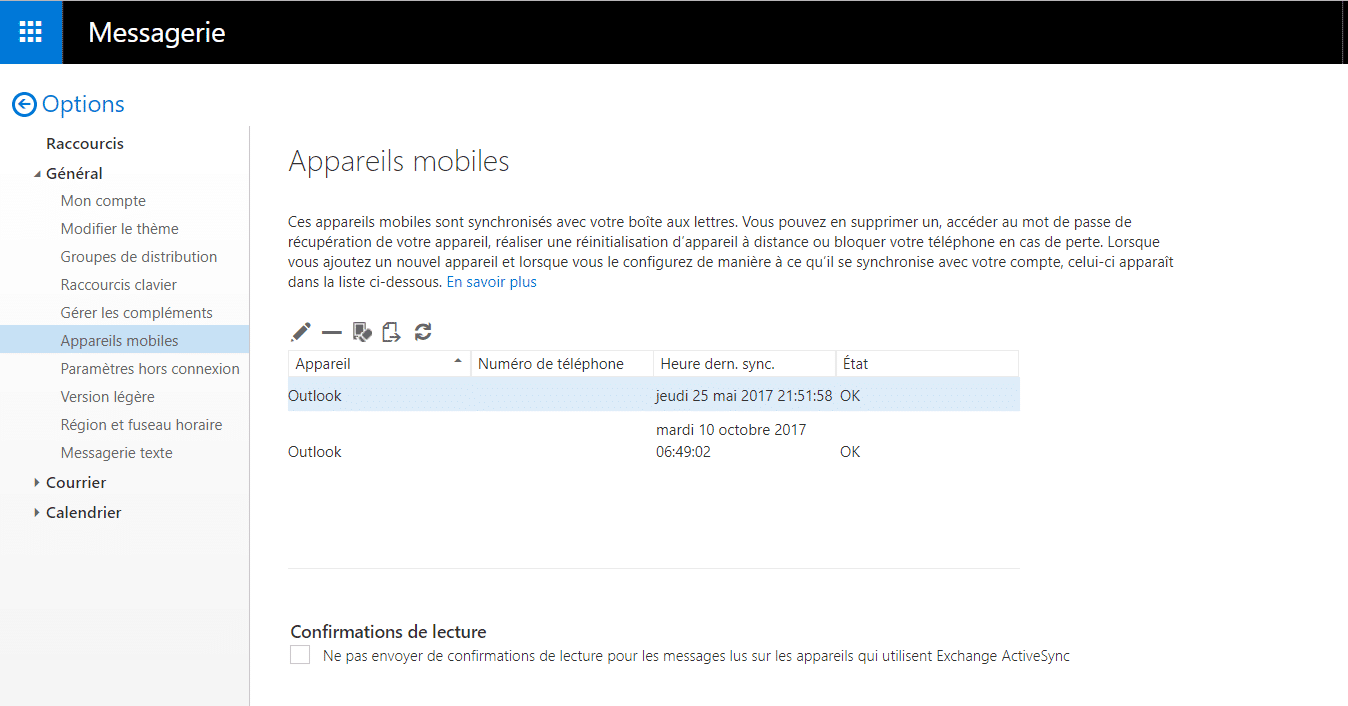Select Mon compte in sidebar
This screenshot has height=706, width=1348.
pos(103,201)
